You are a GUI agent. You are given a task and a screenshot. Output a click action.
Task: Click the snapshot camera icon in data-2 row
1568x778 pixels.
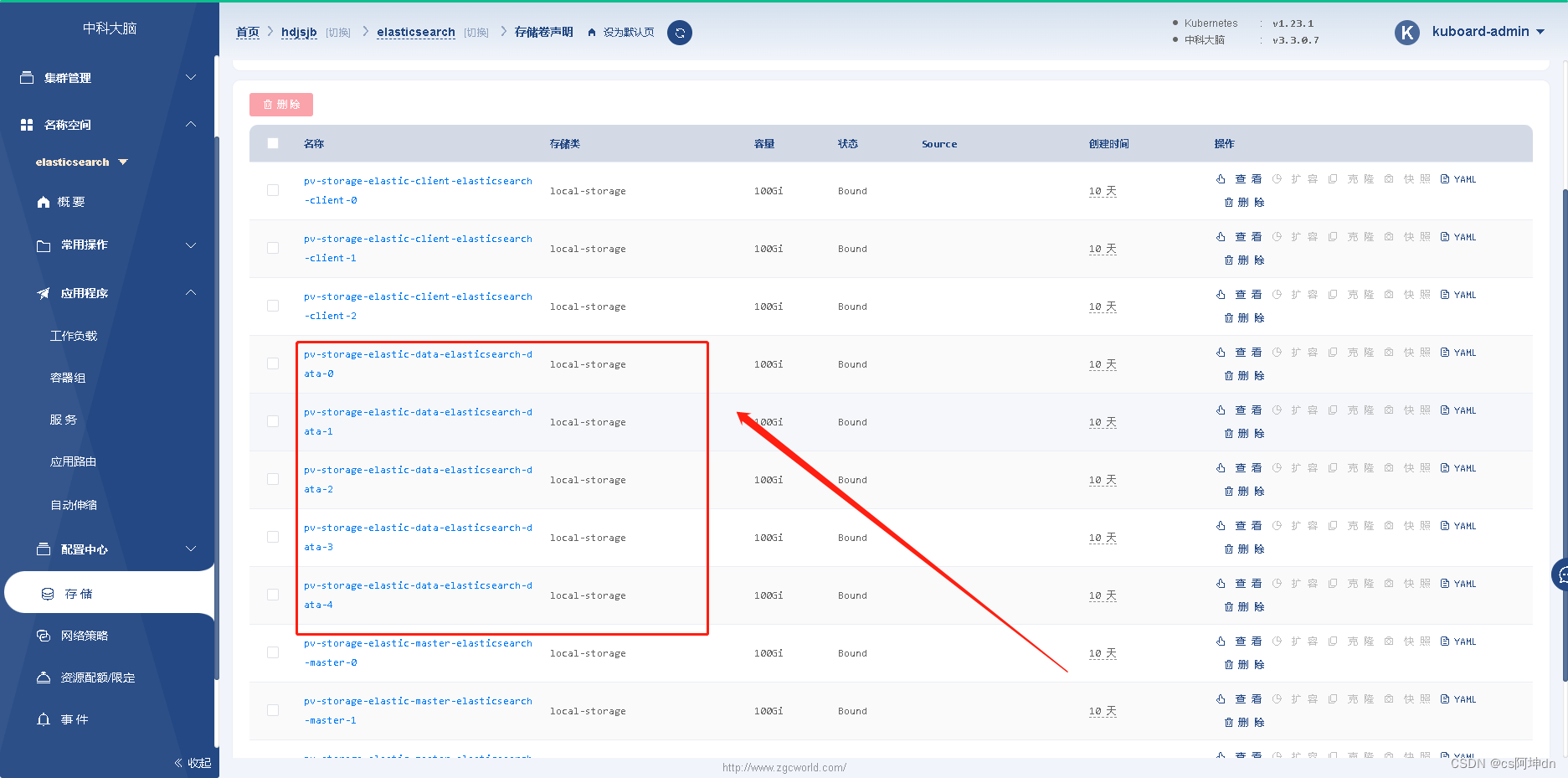[1389, 468]
